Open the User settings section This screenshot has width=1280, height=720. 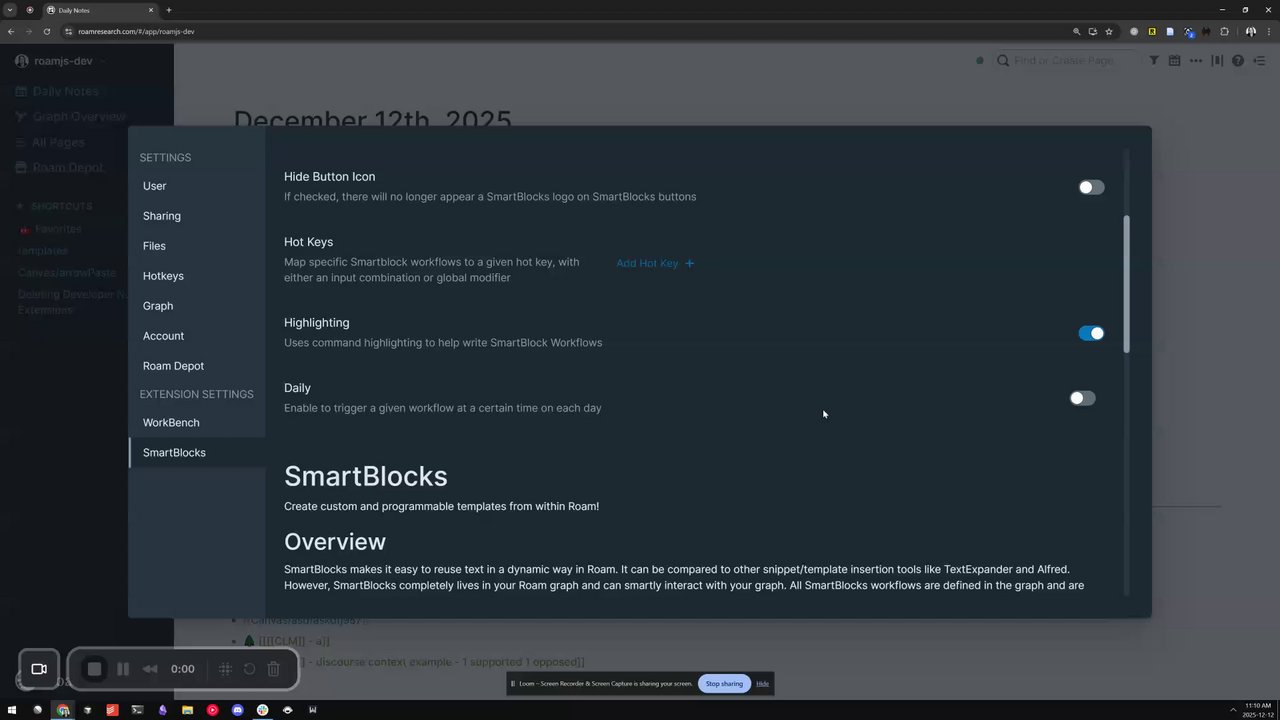coord(154,186)
